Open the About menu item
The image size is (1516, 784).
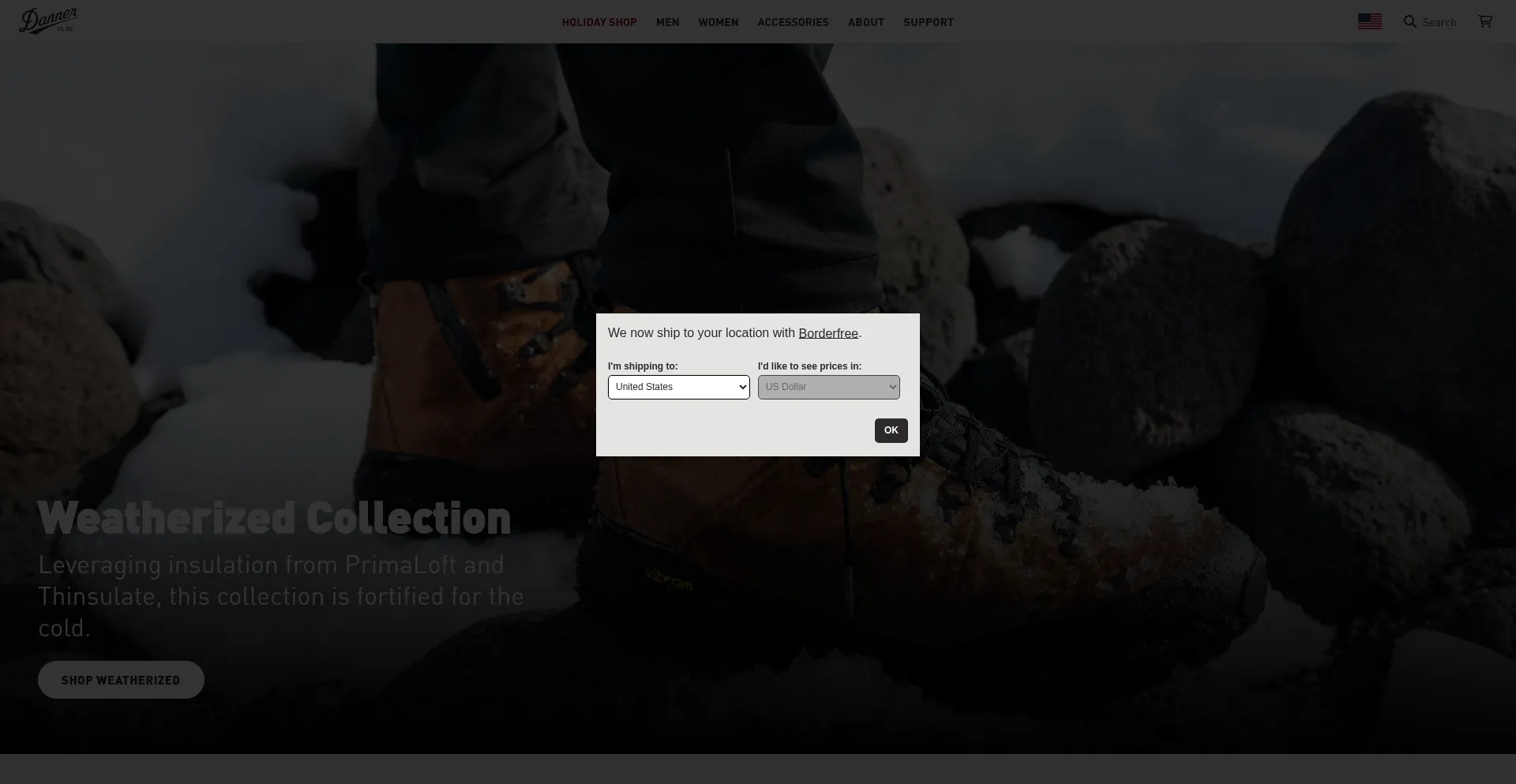(865, 22)
